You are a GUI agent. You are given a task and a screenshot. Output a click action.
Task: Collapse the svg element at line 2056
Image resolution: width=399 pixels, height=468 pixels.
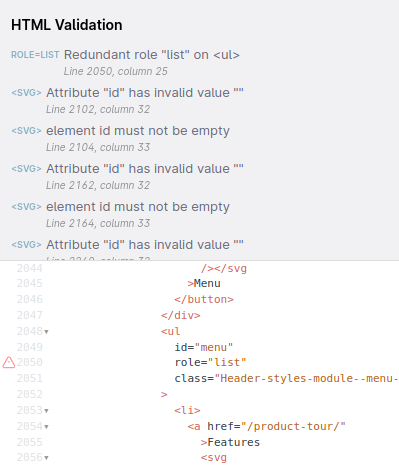pos(46,458)
